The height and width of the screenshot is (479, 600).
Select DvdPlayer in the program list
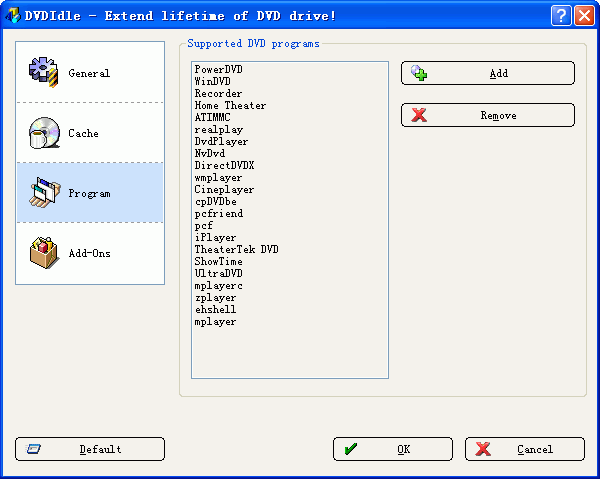tap(221, 142)
